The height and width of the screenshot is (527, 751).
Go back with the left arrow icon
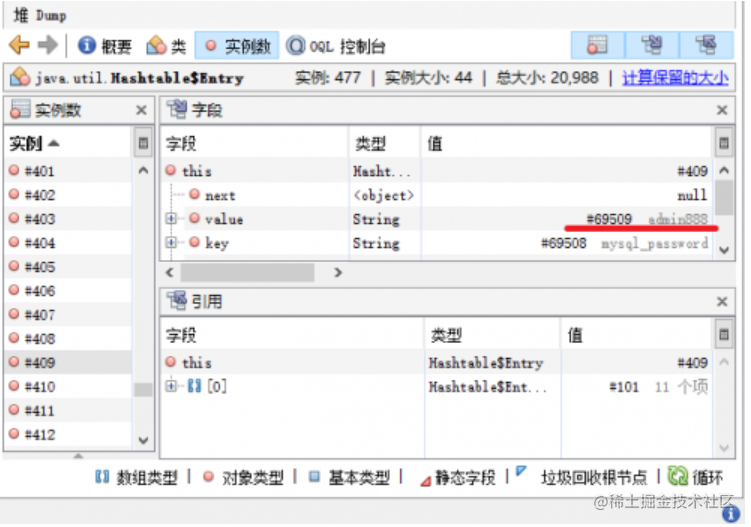tap(19, 46)
